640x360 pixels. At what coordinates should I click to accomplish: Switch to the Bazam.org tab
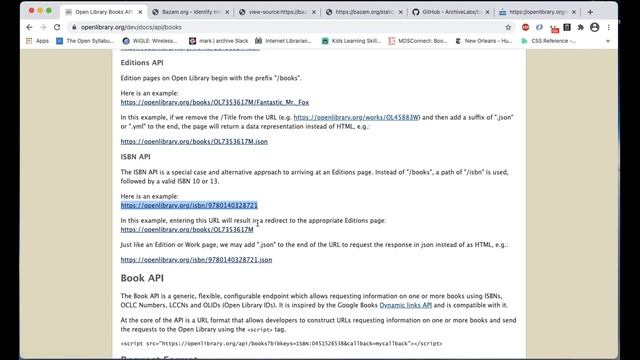pyautogui.click(x=191, y=12)
